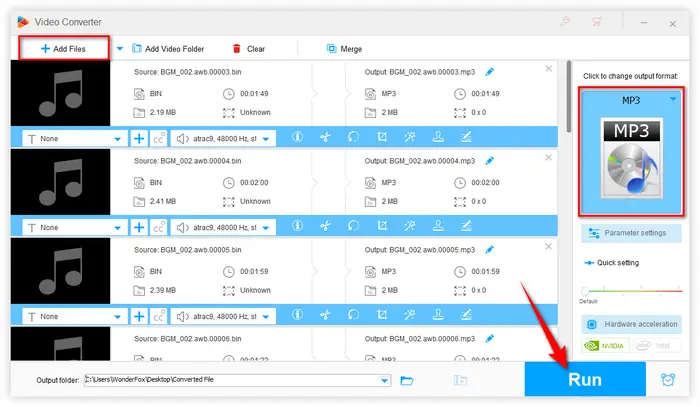The image size is (700, 407).
Task: Choose Add Video Folder
Action: tap(168, 49)
